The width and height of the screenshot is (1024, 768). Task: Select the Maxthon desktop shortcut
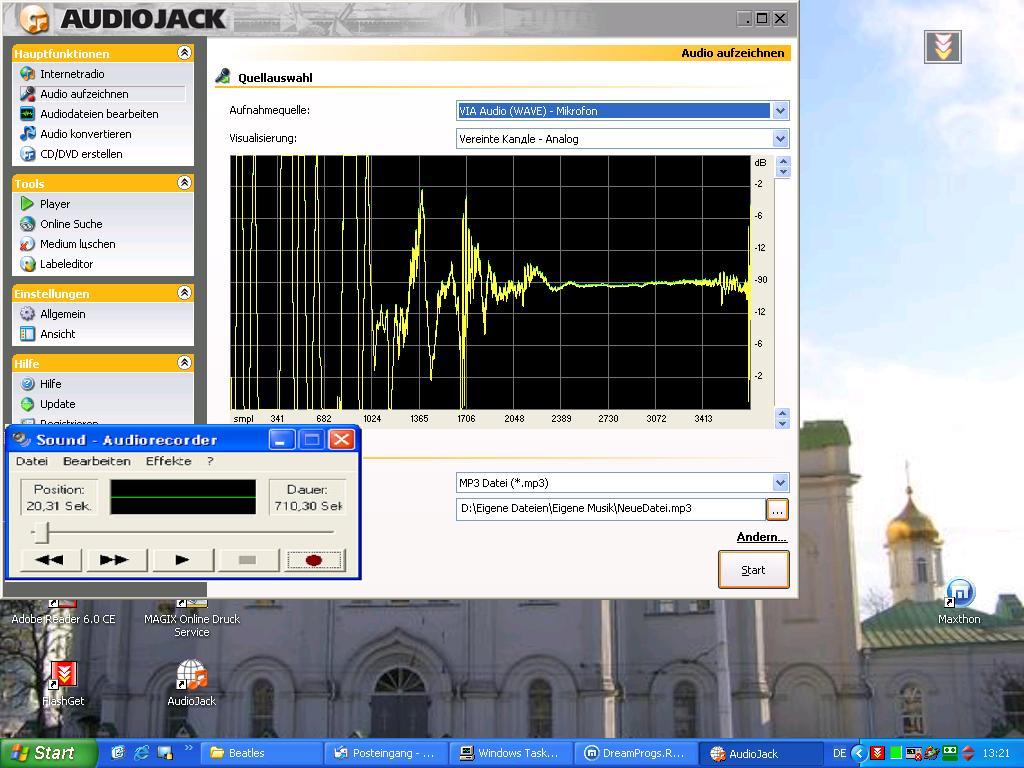click(959, 601)
